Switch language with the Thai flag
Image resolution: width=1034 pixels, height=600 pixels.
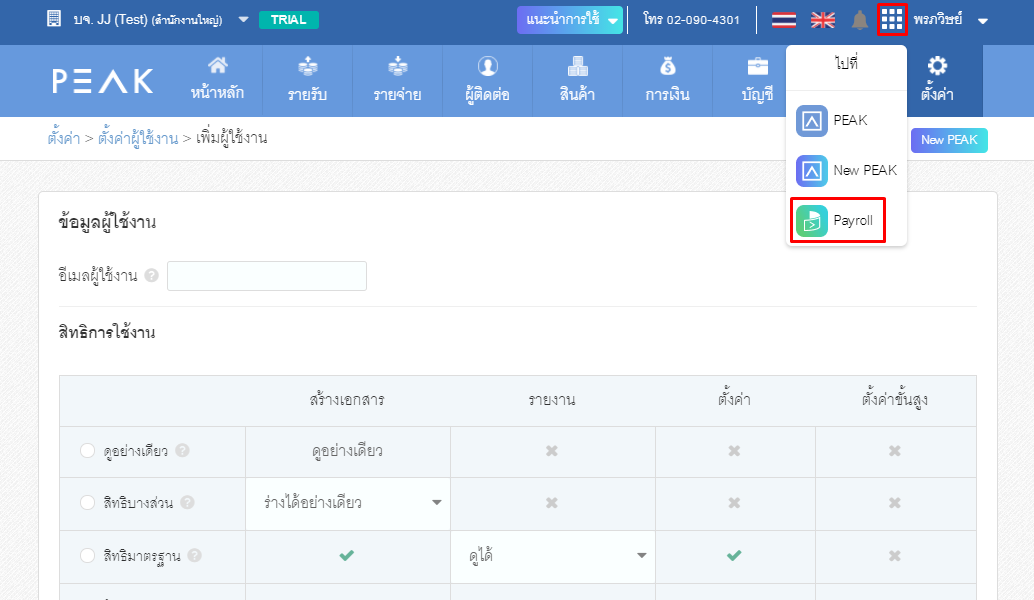point(783,20)
